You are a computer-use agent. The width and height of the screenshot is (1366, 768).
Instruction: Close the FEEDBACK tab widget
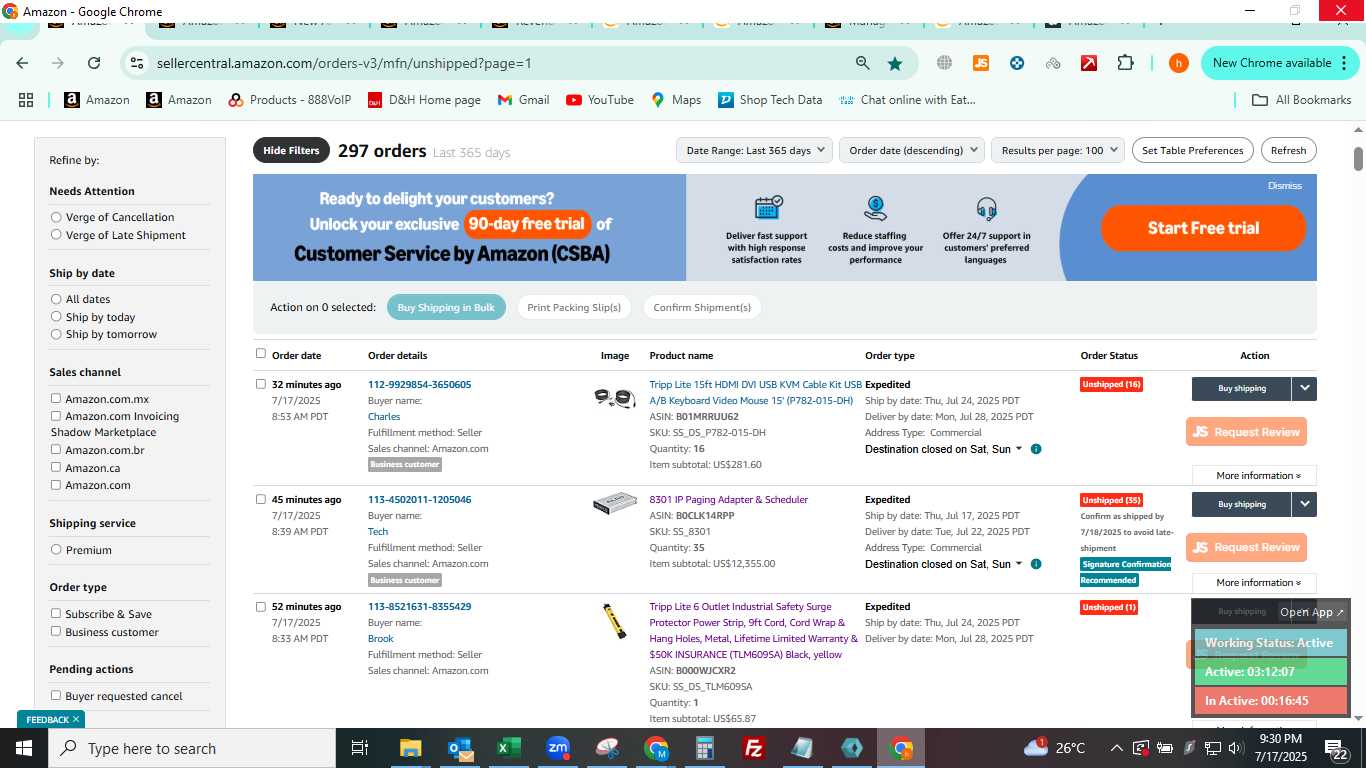coord(76,719)
